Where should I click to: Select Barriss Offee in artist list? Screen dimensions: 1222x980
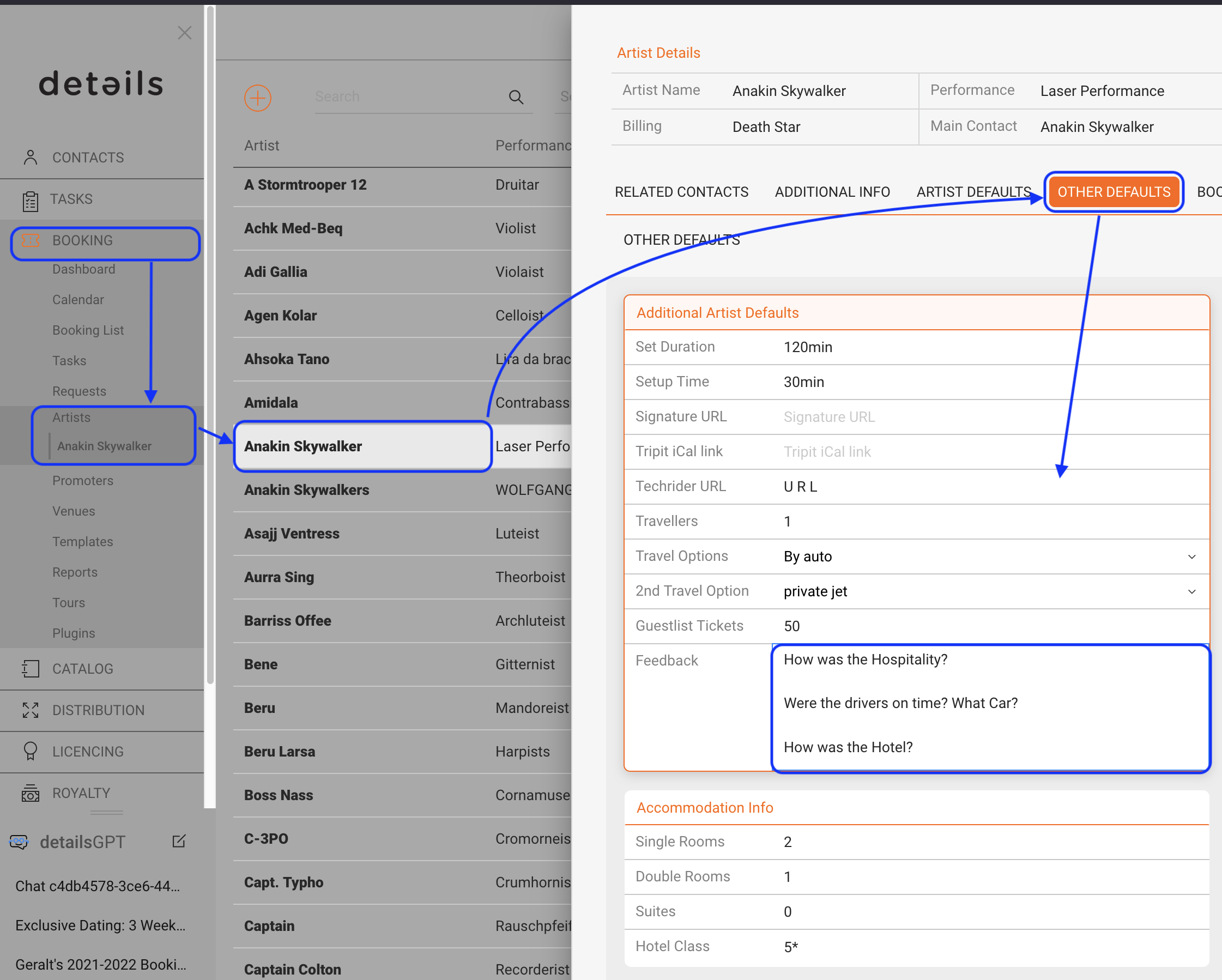[x=402, y=621]
